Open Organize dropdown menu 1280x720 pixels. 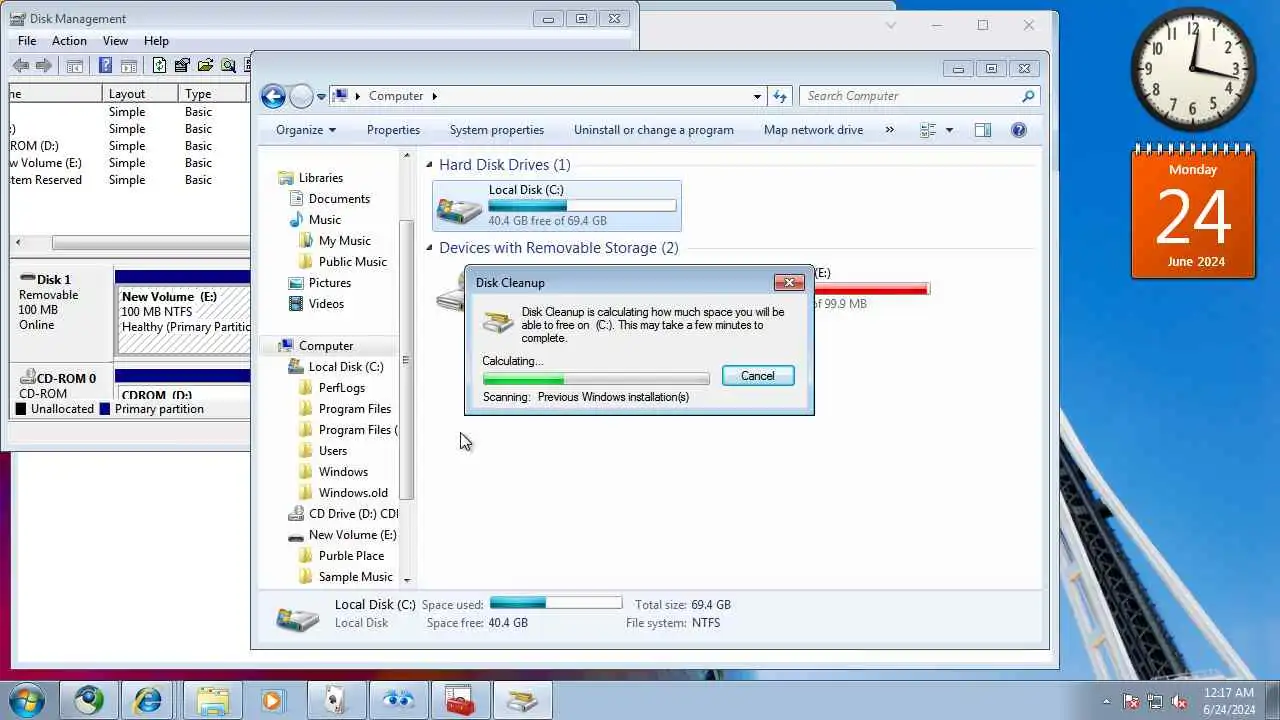point(306,130)
